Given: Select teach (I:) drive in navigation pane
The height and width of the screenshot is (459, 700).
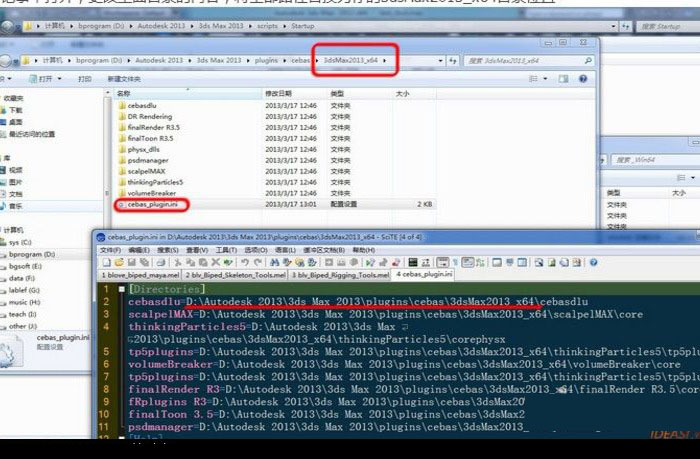Looking at the screenshot, I should pos(22,314).
